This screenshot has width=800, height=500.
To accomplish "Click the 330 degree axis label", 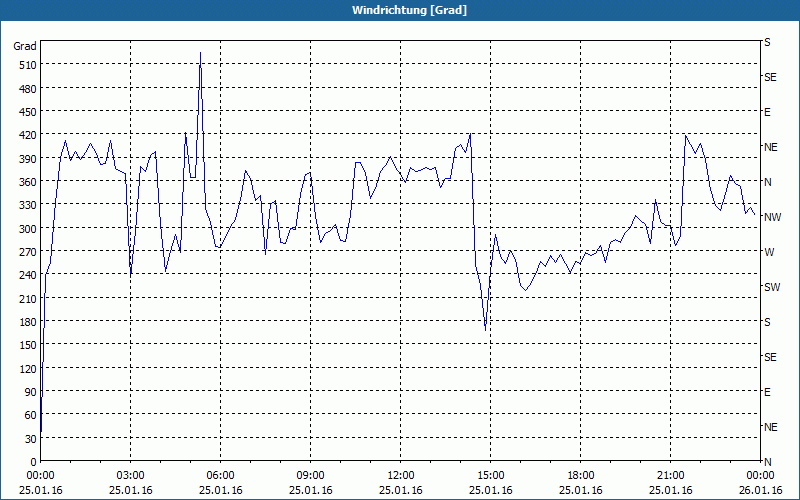I will (x=28, y=205).
